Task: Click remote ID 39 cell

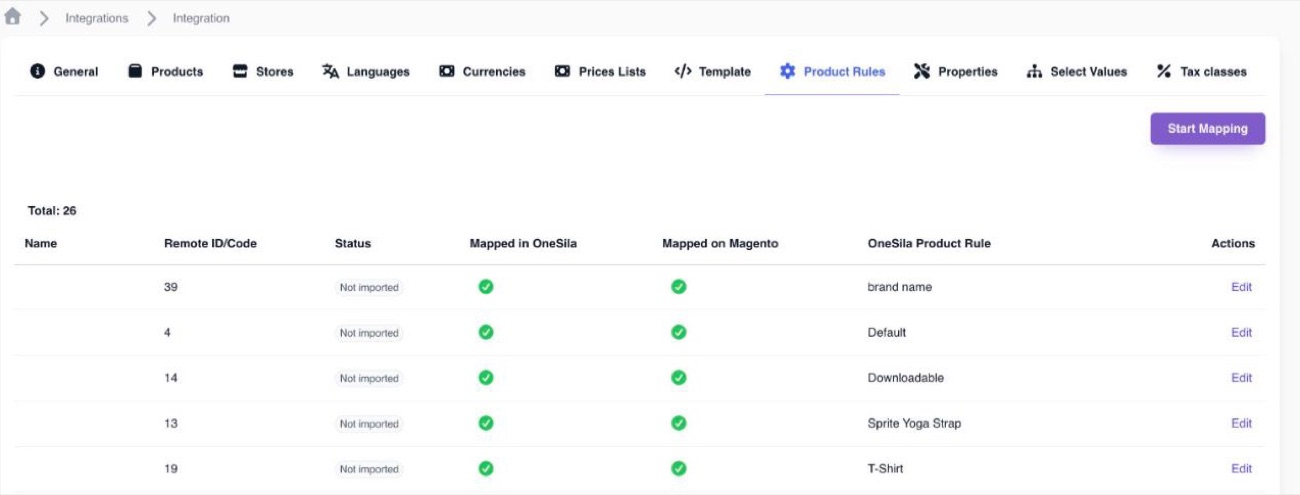Action: tap(171, 287)
